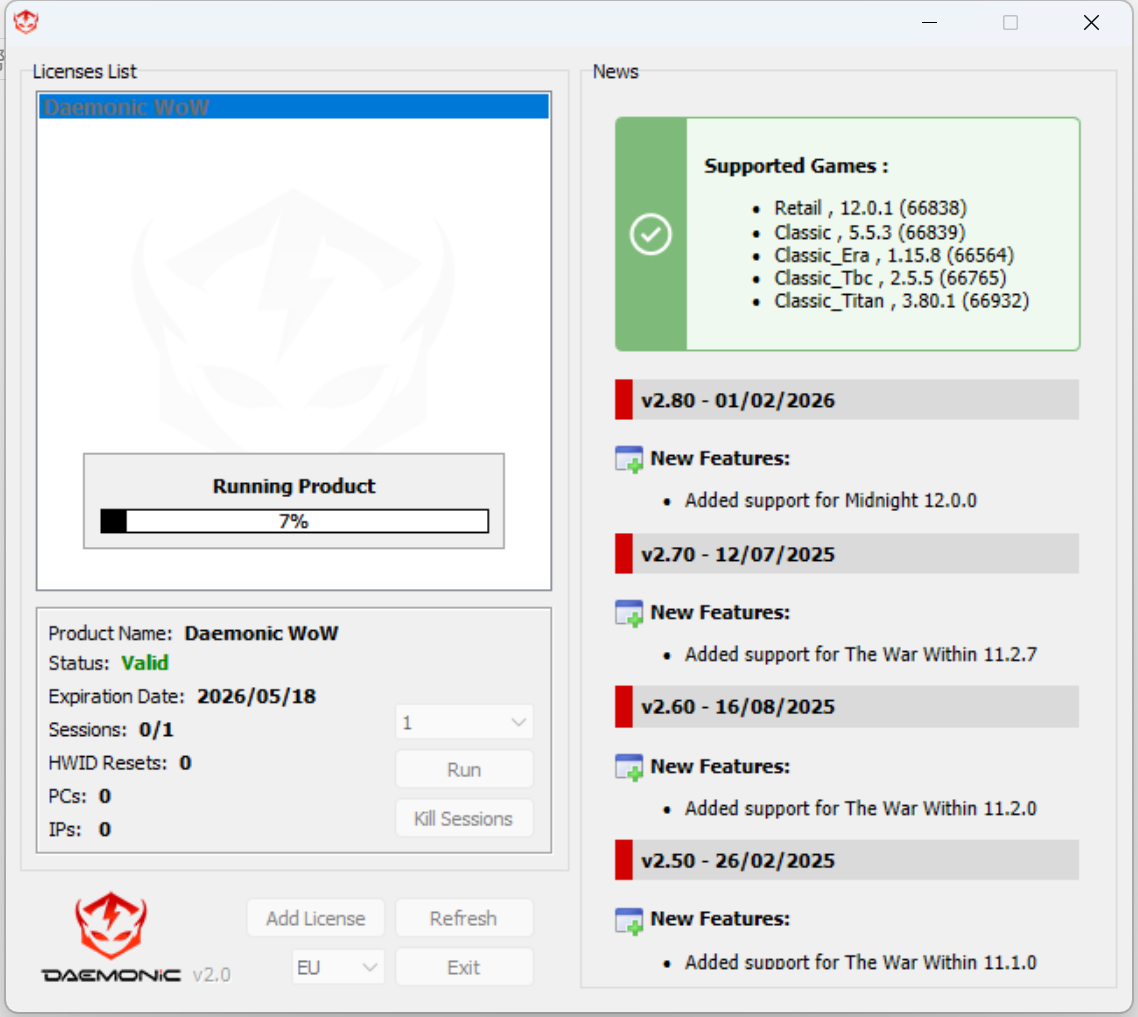Click the 'Running Product' label
1138x1017 pixels.
(x=294, y=486)
